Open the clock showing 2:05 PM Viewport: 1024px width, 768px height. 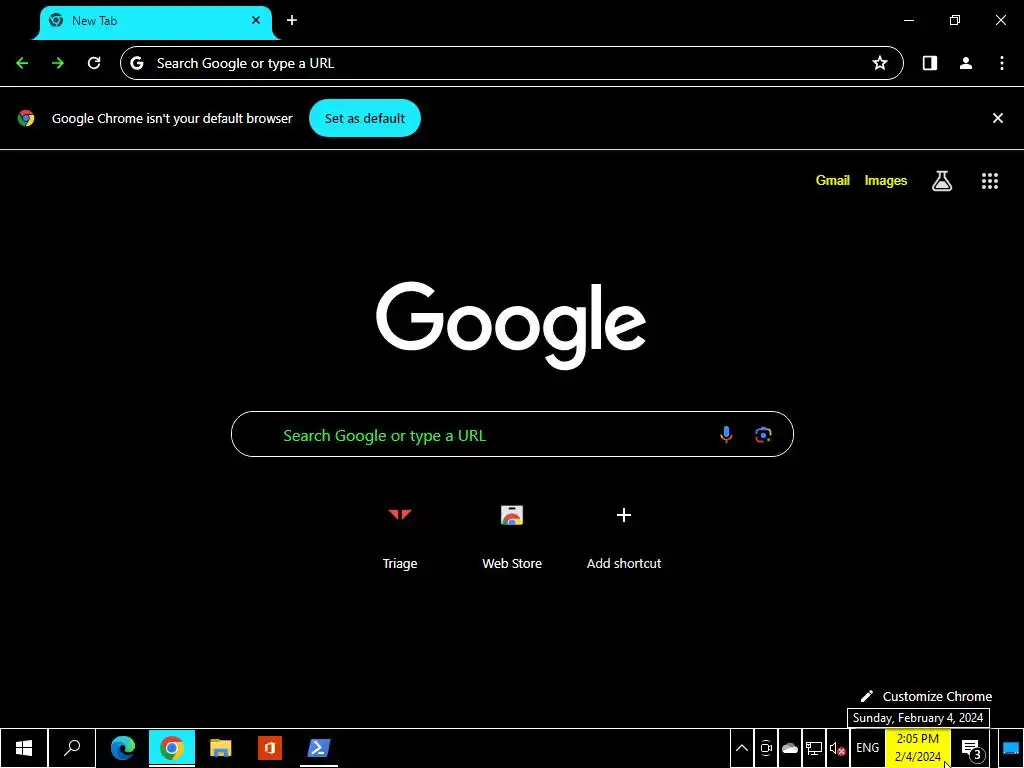pos(918,748)
